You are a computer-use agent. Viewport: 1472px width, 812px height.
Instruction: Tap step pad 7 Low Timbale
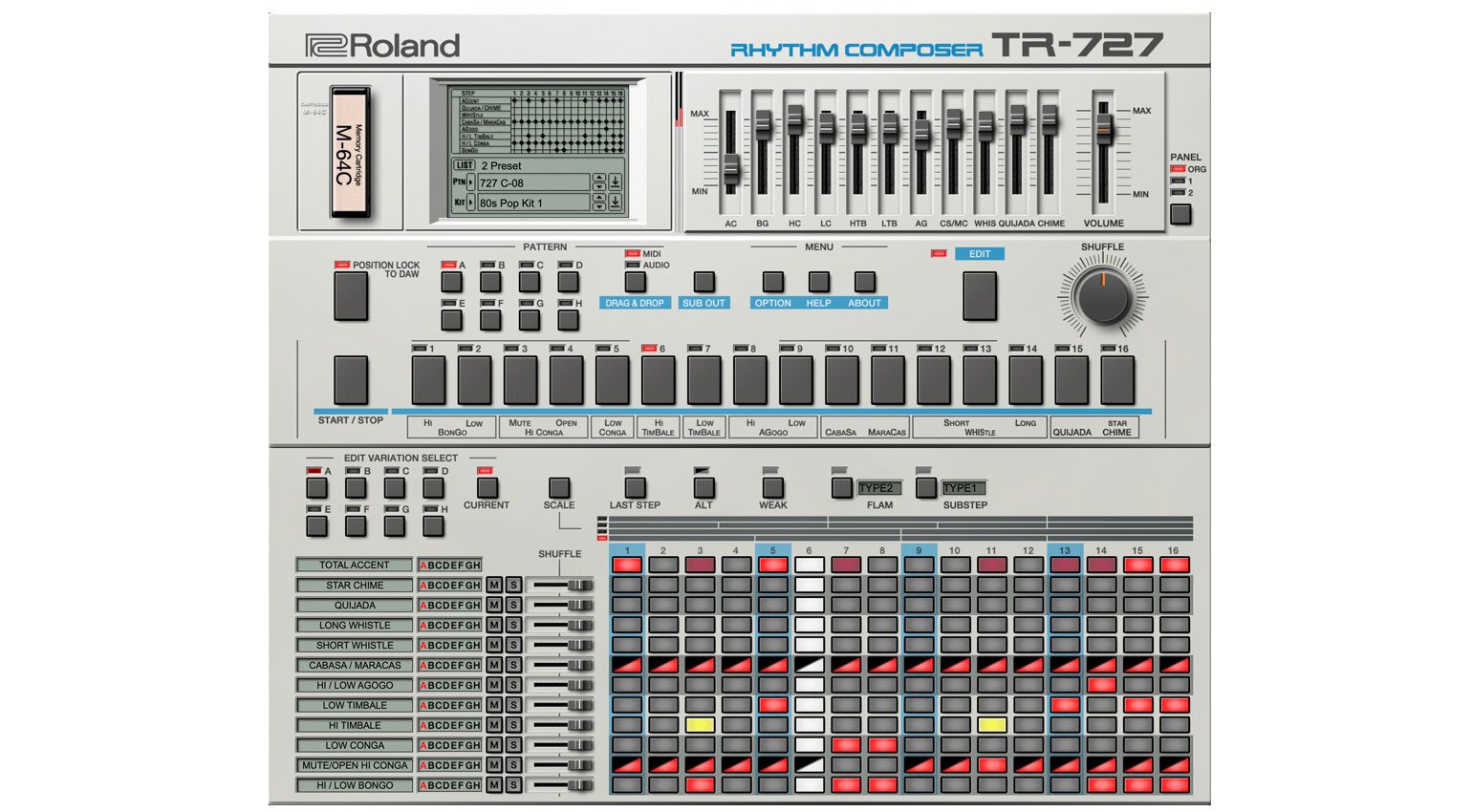point(704,380)
